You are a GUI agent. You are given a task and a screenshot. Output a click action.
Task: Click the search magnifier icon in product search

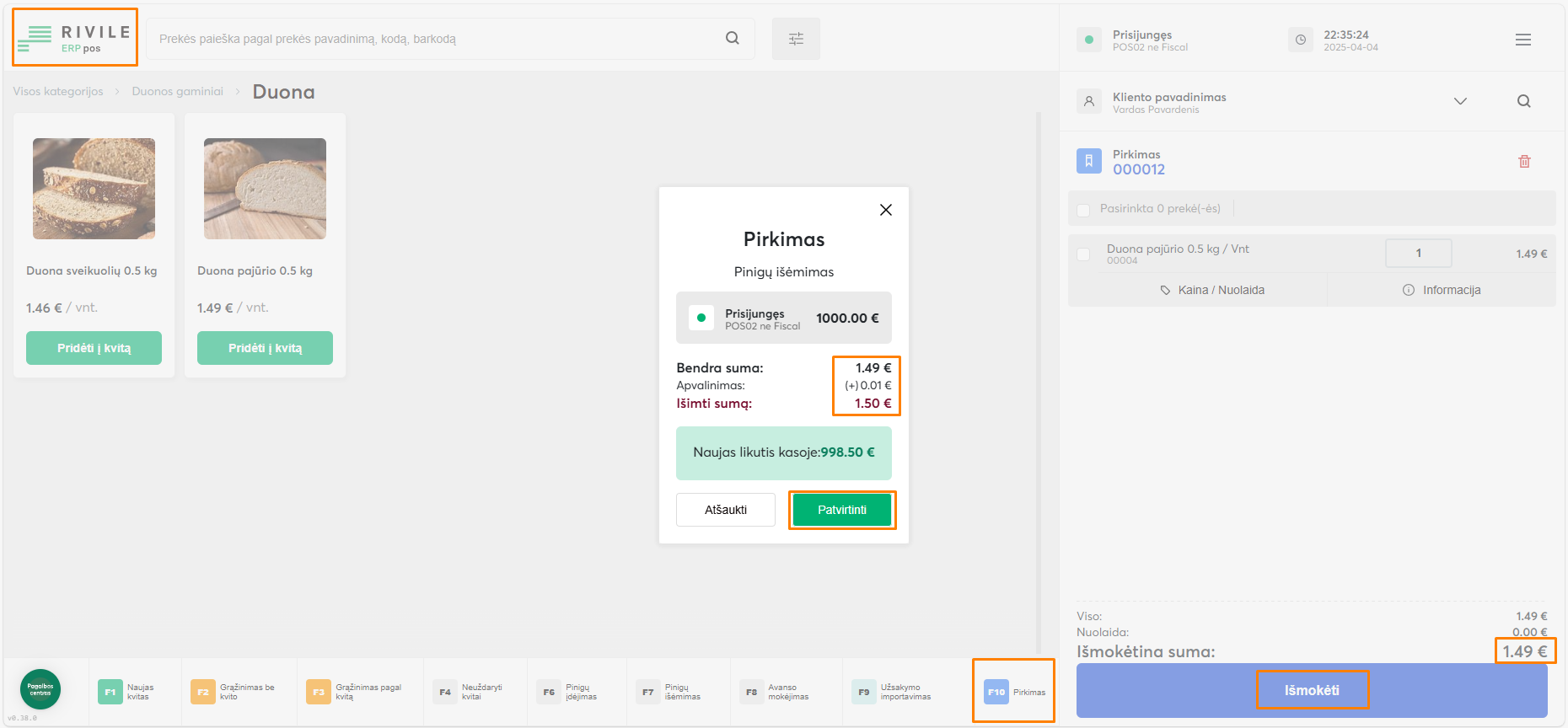pyautogui.click(x=732, y=38)
